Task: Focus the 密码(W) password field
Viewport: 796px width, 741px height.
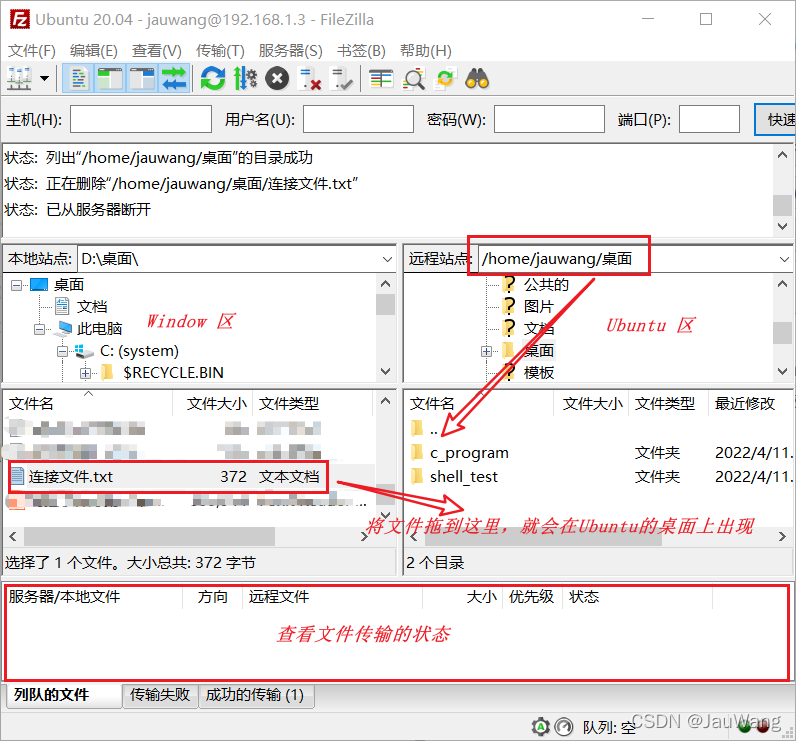Action: (x=549, y=119)
